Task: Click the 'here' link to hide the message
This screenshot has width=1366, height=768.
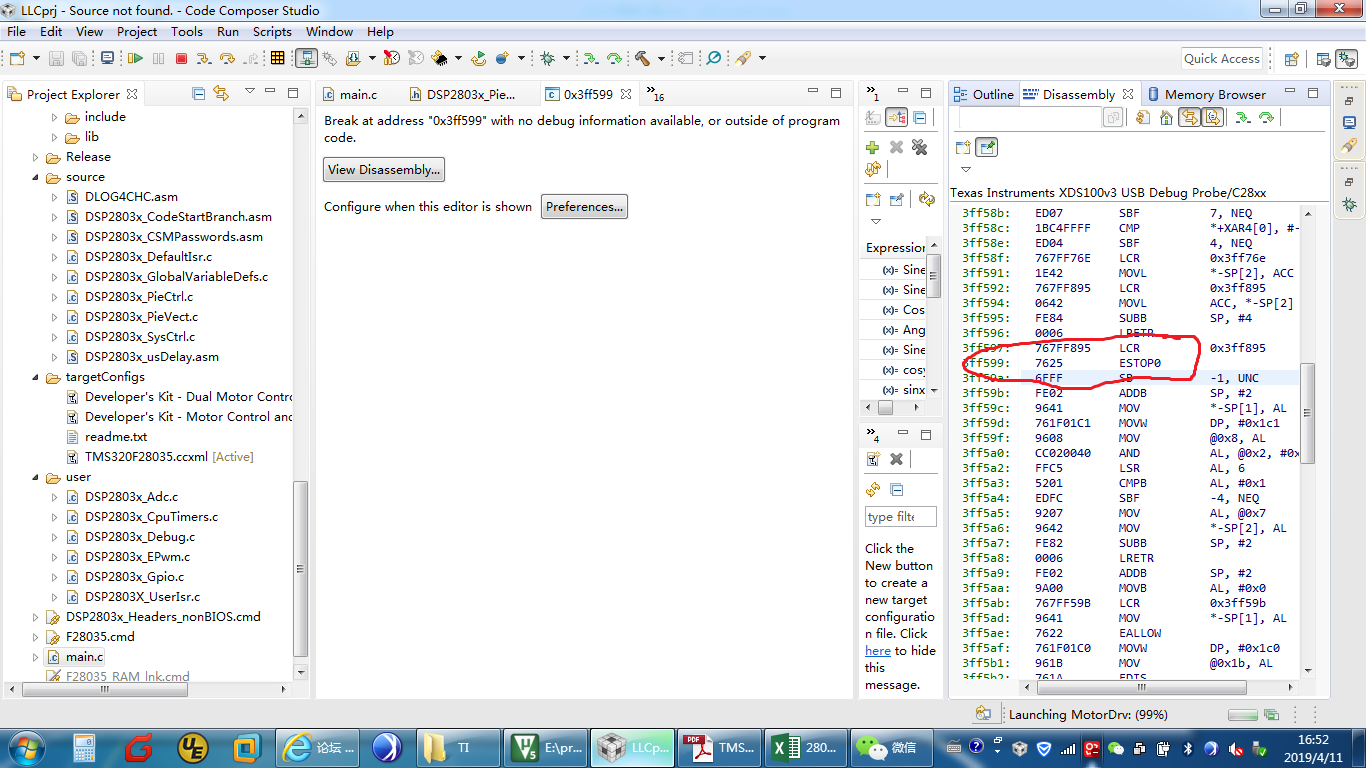Action: click(878, 651)
